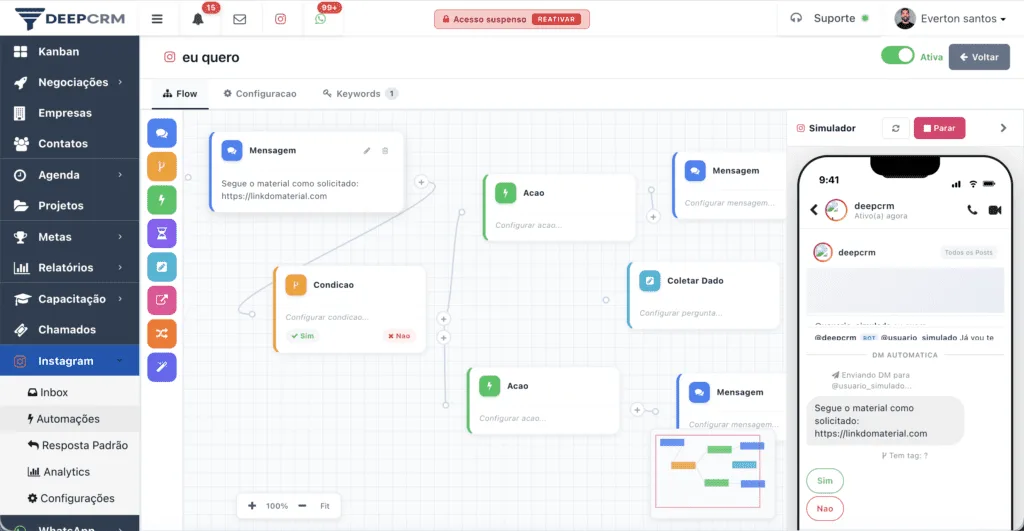Refresh the Simulador
Image resolution: width=1024 pixels, height=531 pixels.
click(x=895, y=128)
